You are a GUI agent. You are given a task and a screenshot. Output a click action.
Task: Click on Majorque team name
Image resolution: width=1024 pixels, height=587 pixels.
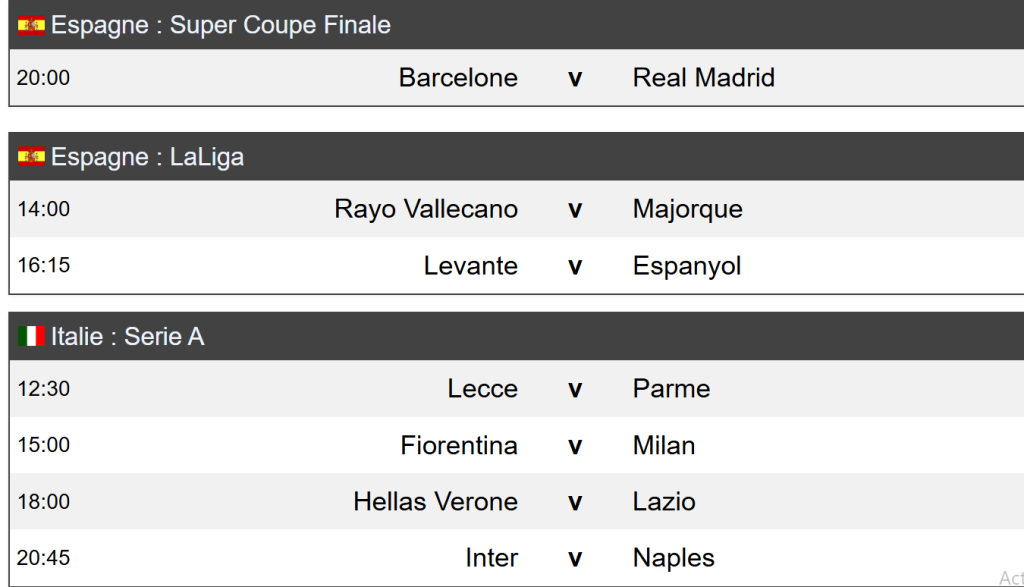(688, 209)
